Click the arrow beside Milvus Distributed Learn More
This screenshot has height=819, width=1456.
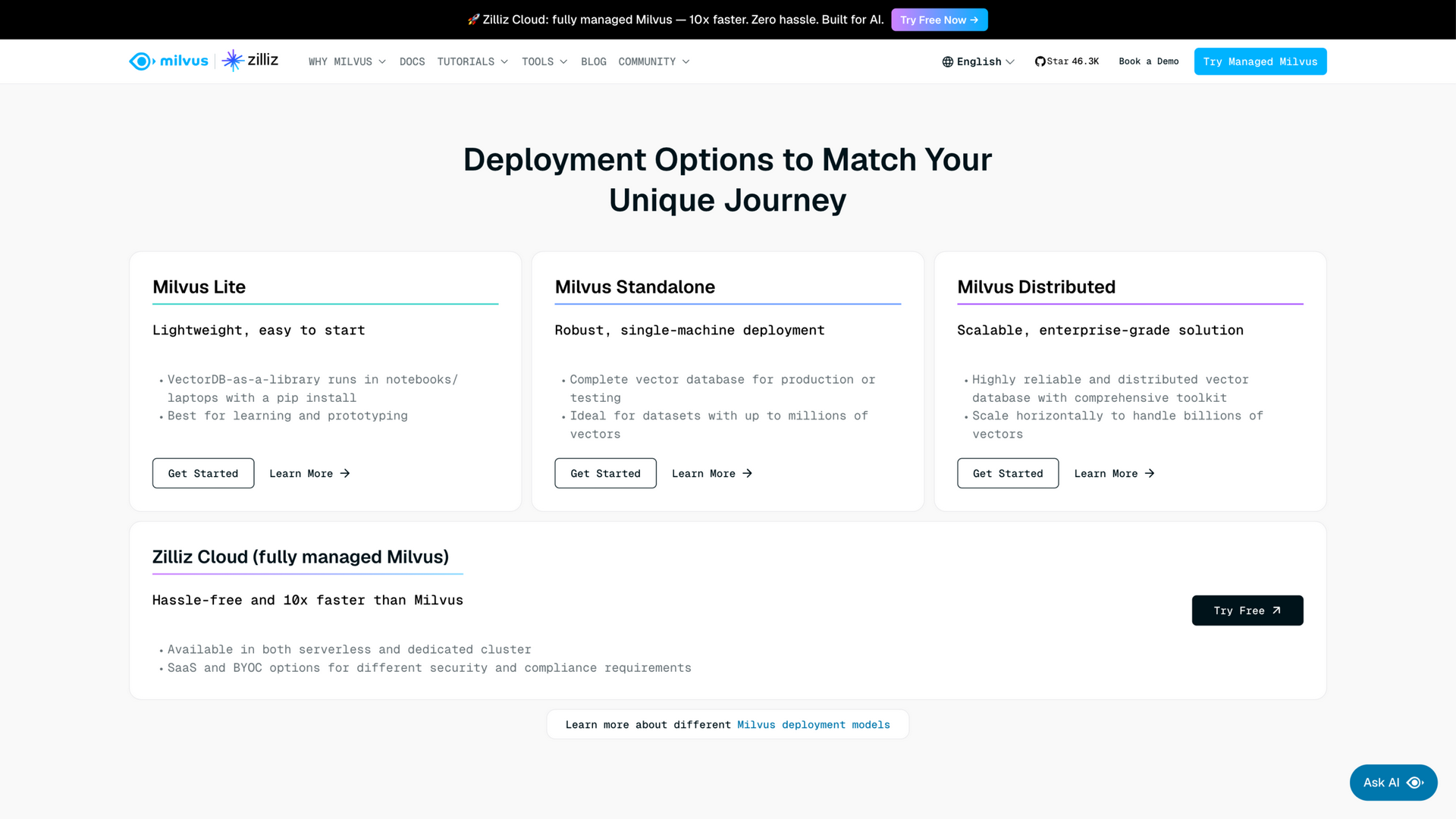1150,473
